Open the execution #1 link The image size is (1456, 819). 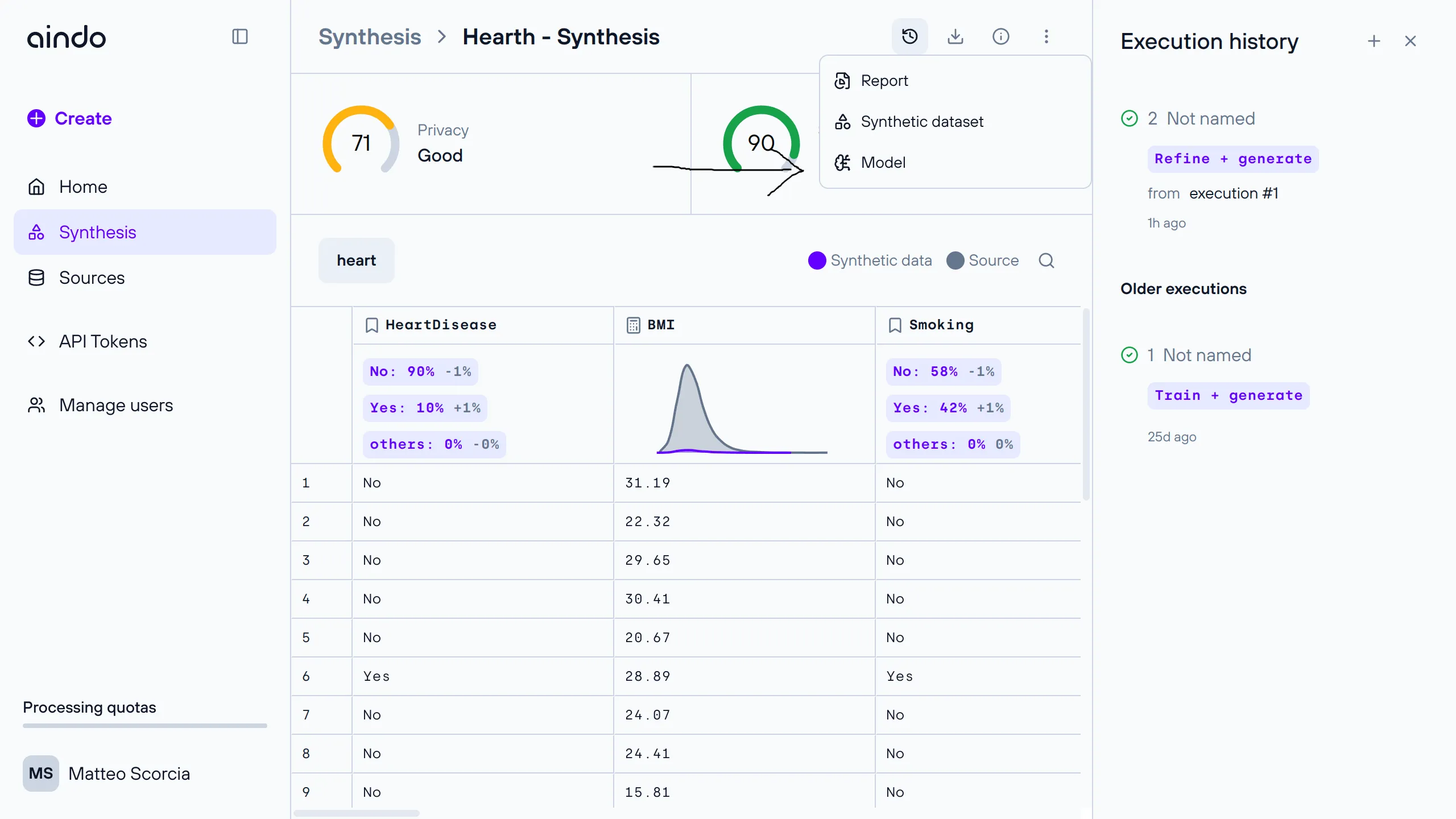(x=1234, y=193)
